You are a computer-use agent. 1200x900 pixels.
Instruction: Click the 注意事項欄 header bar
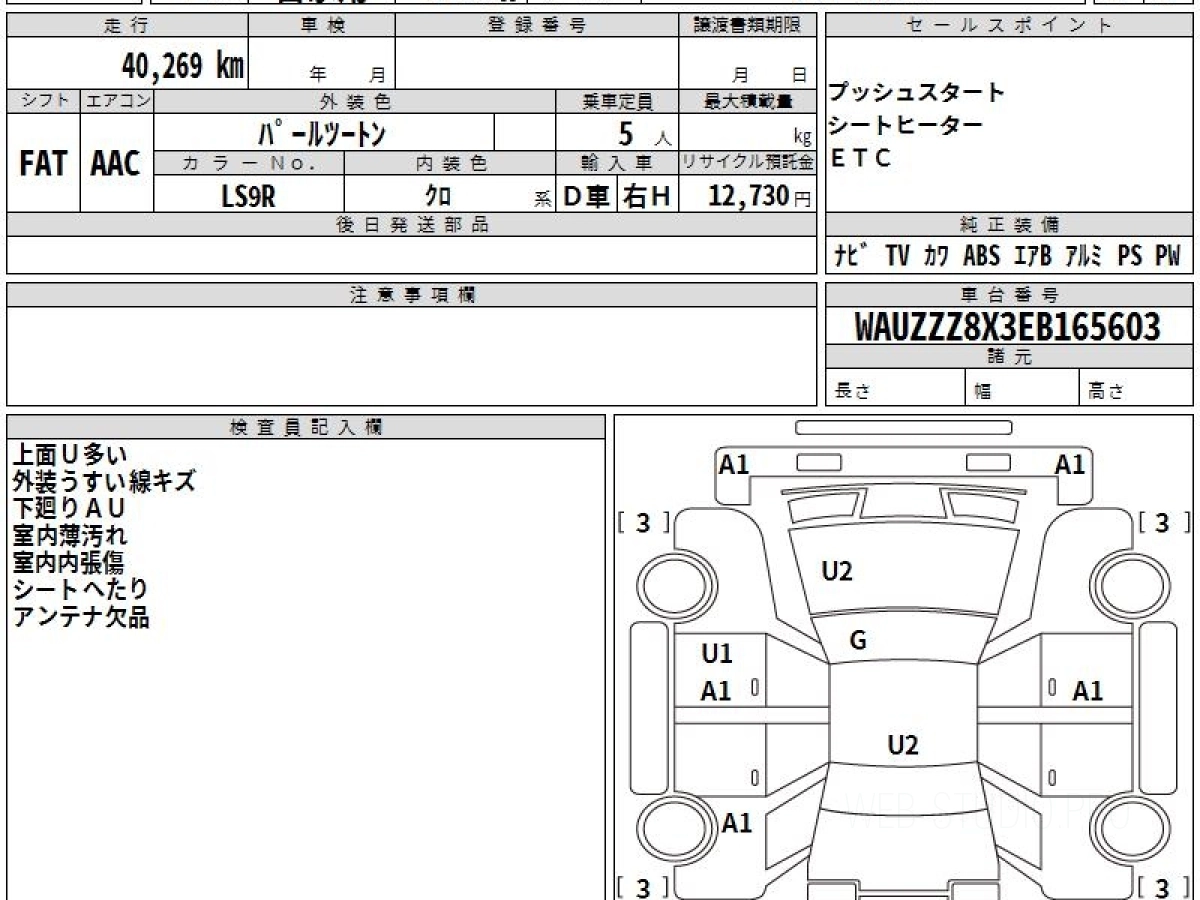click(412, 295)
